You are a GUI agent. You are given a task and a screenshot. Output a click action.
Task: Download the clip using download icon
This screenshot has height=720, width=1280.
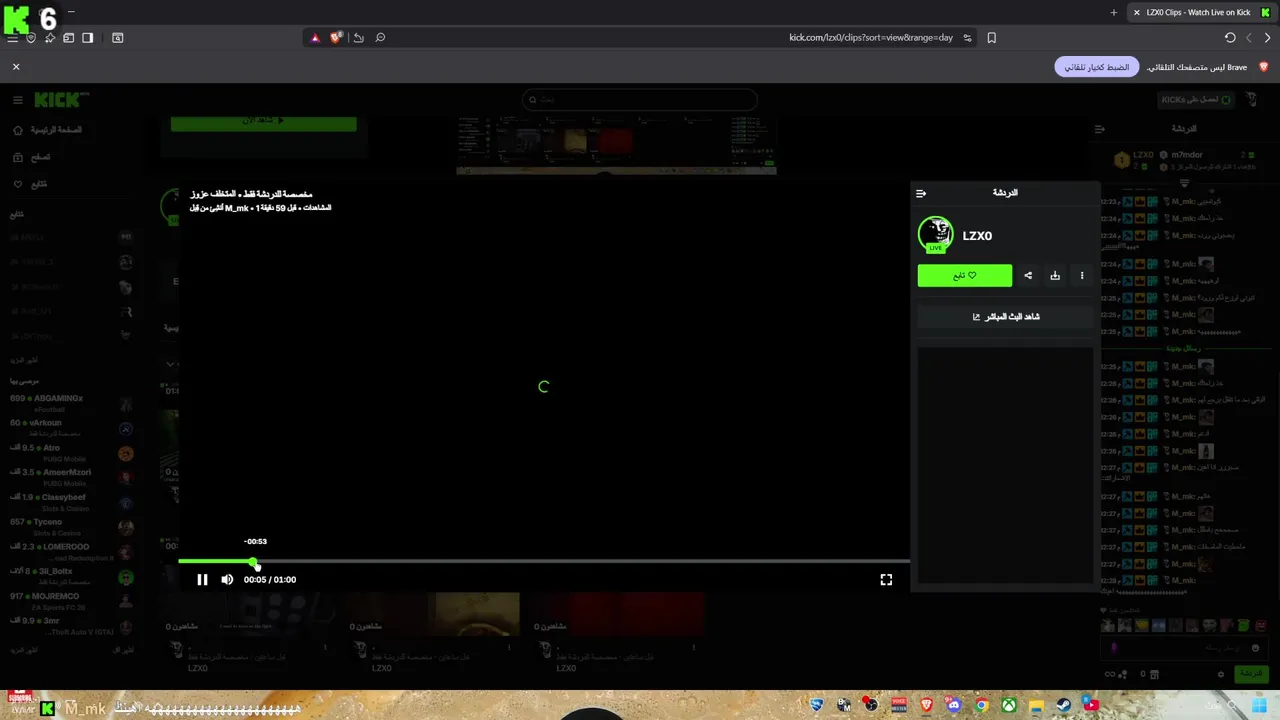[x=1055, y=275]
